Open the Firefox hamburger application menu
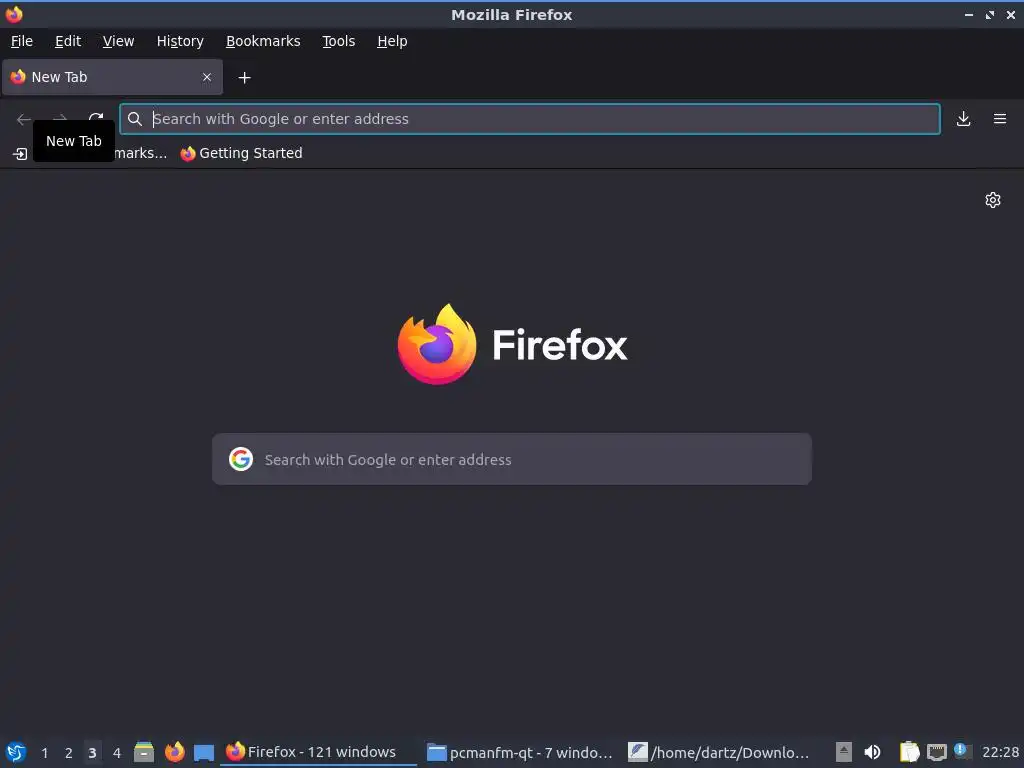 (1000, 119)
